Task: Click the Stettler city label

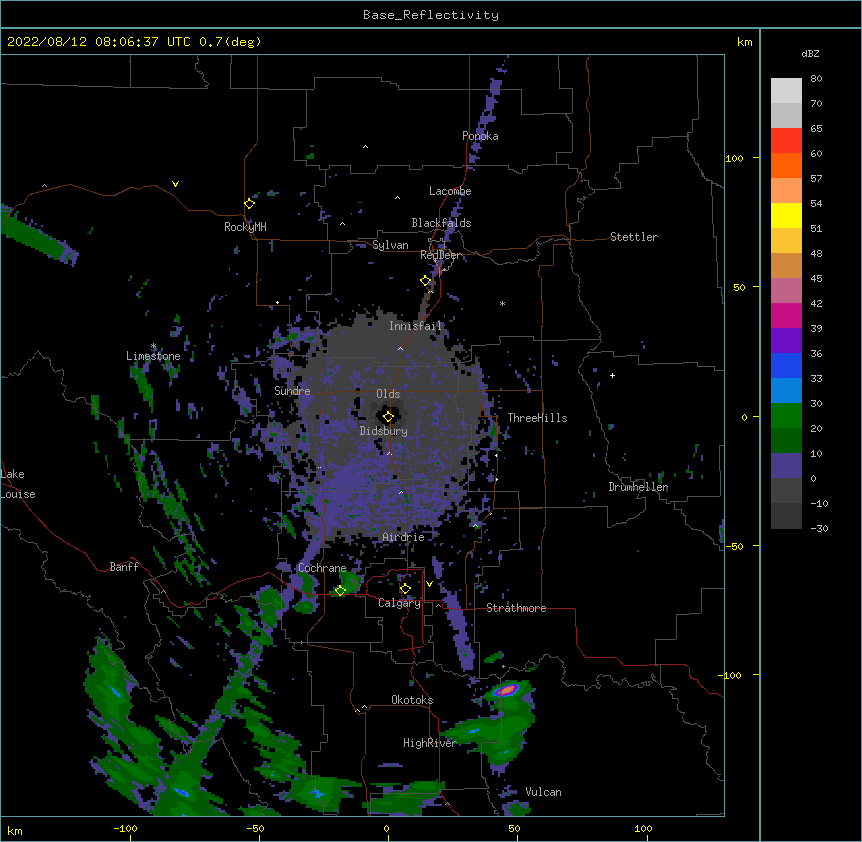Action: (634, 237)
